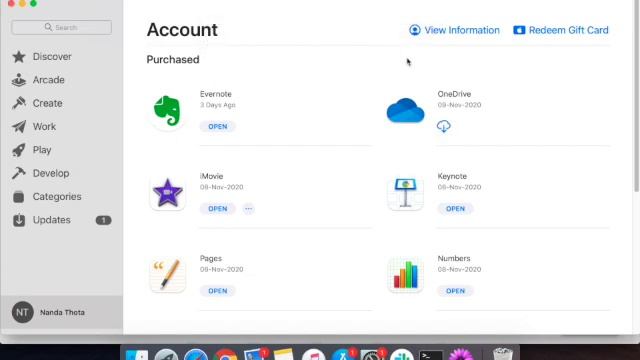This screenshot has width=640, height=360.
Task: Open Pages with its OPEN button
Action: click(x=218, y=291)
